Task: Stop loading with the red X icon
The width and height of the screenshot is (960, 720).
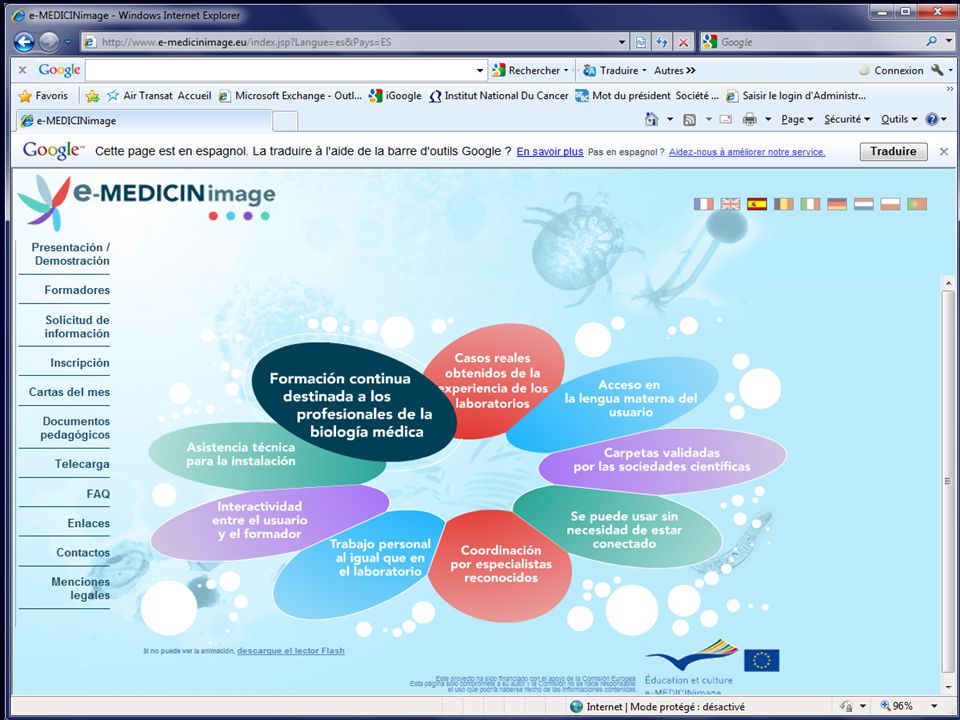Action: (x=683, y=42)
